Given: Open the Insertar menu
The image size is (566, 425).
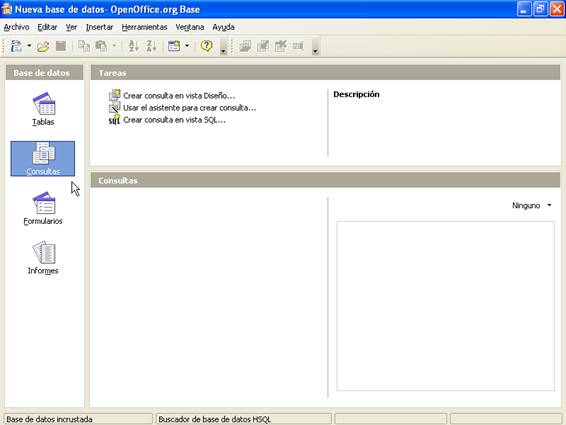Looking at the screenshot, I should [99, 27].
